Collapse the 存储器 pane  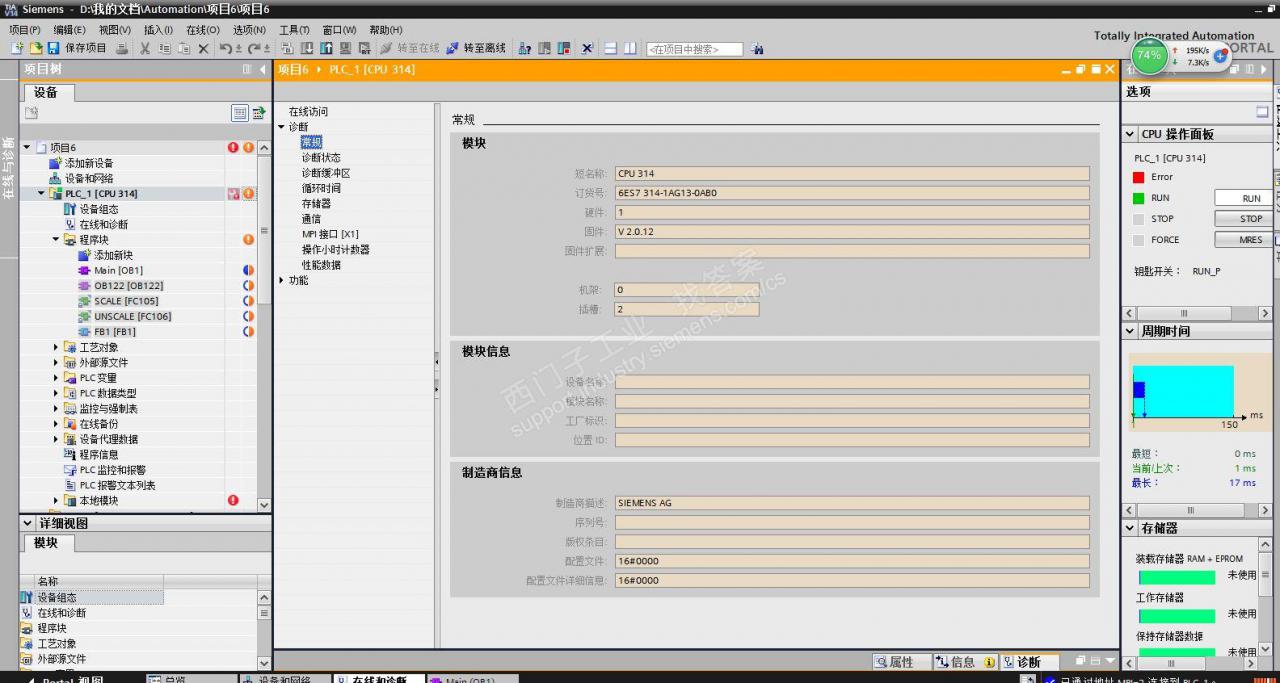[x=1131, y=528]
